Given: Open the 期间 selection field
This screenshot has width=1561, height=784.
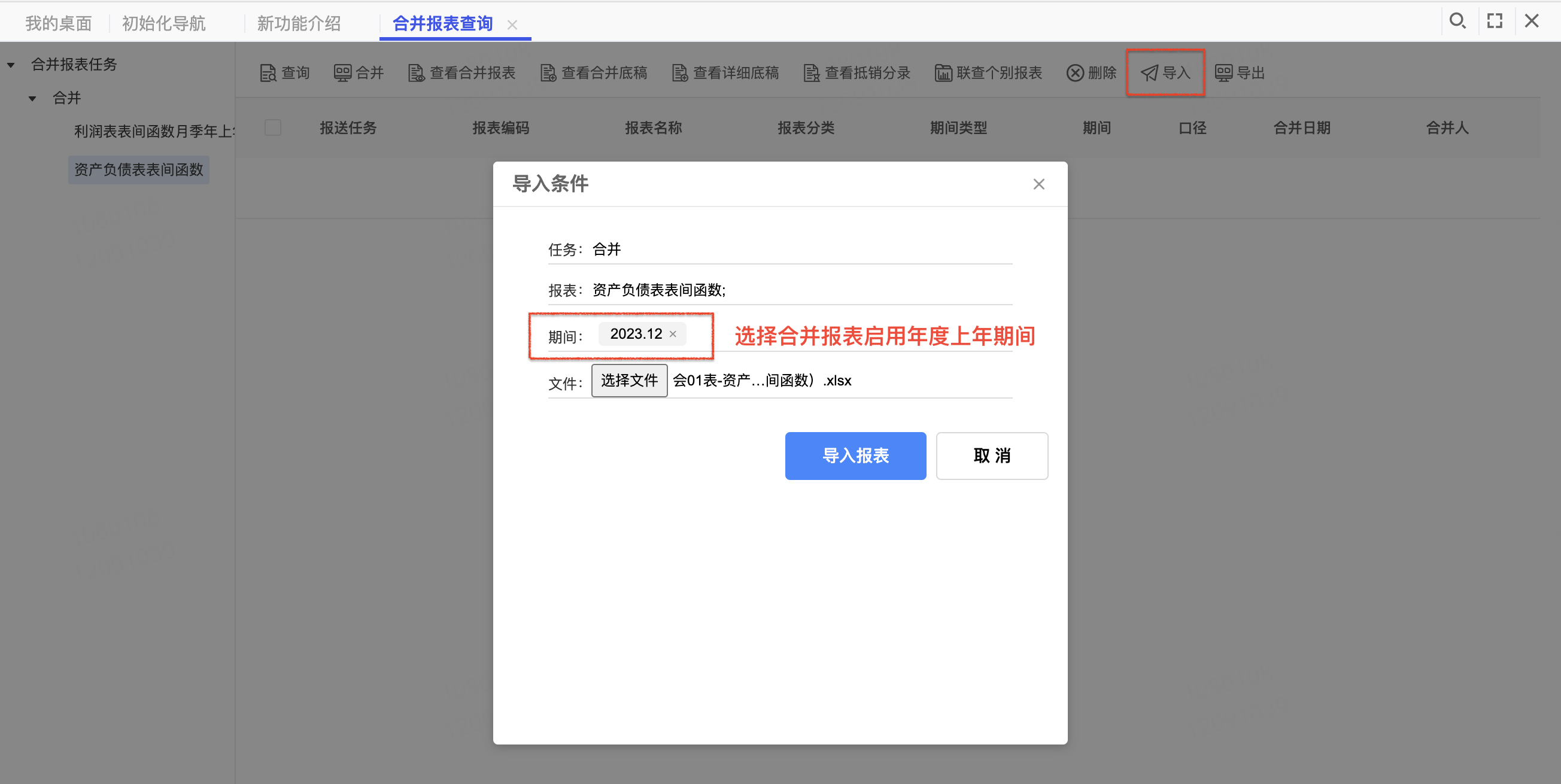Looking at the screenshot, I should click(779, 335).
